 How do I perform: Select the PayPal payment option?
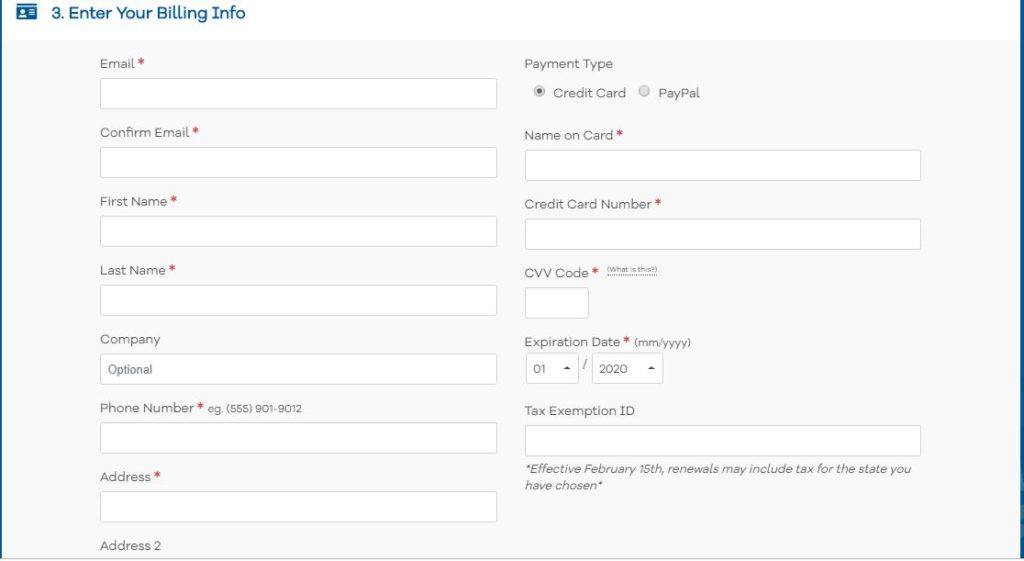coord(644,91)
